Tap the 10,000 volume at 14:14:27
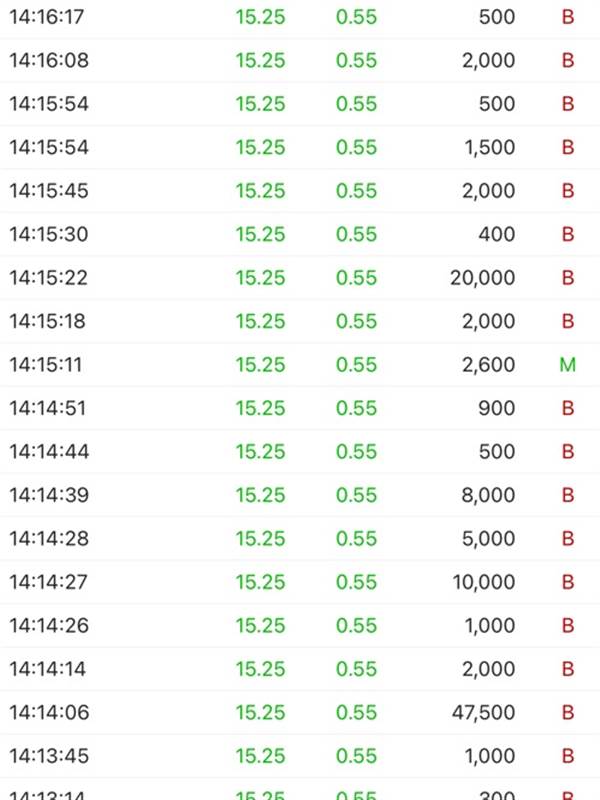The width and height of the screenshot is (600, 800). tap(483, 582)
